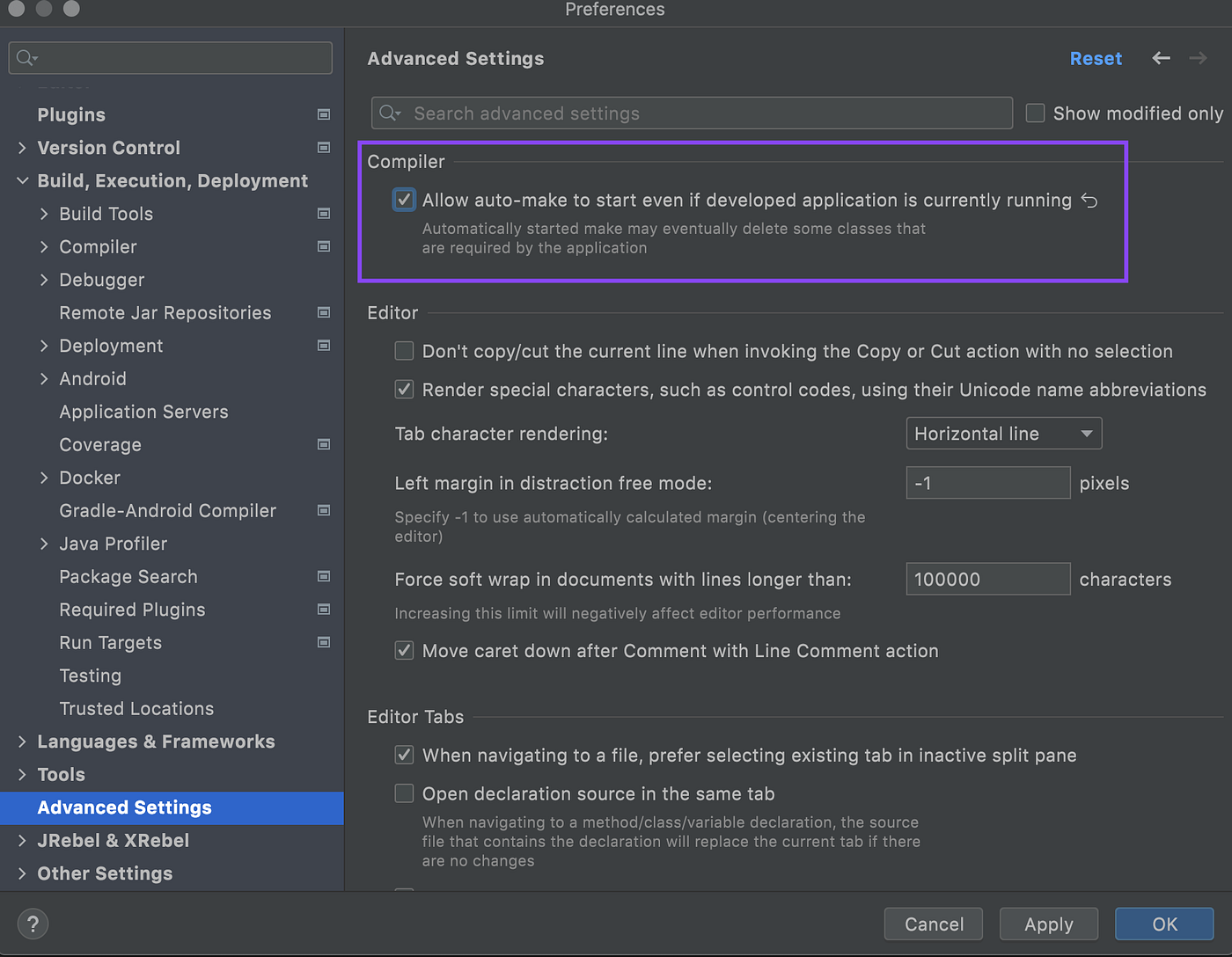
Task: Enable Show modified only checkbox
Action: pos(1036,113)
